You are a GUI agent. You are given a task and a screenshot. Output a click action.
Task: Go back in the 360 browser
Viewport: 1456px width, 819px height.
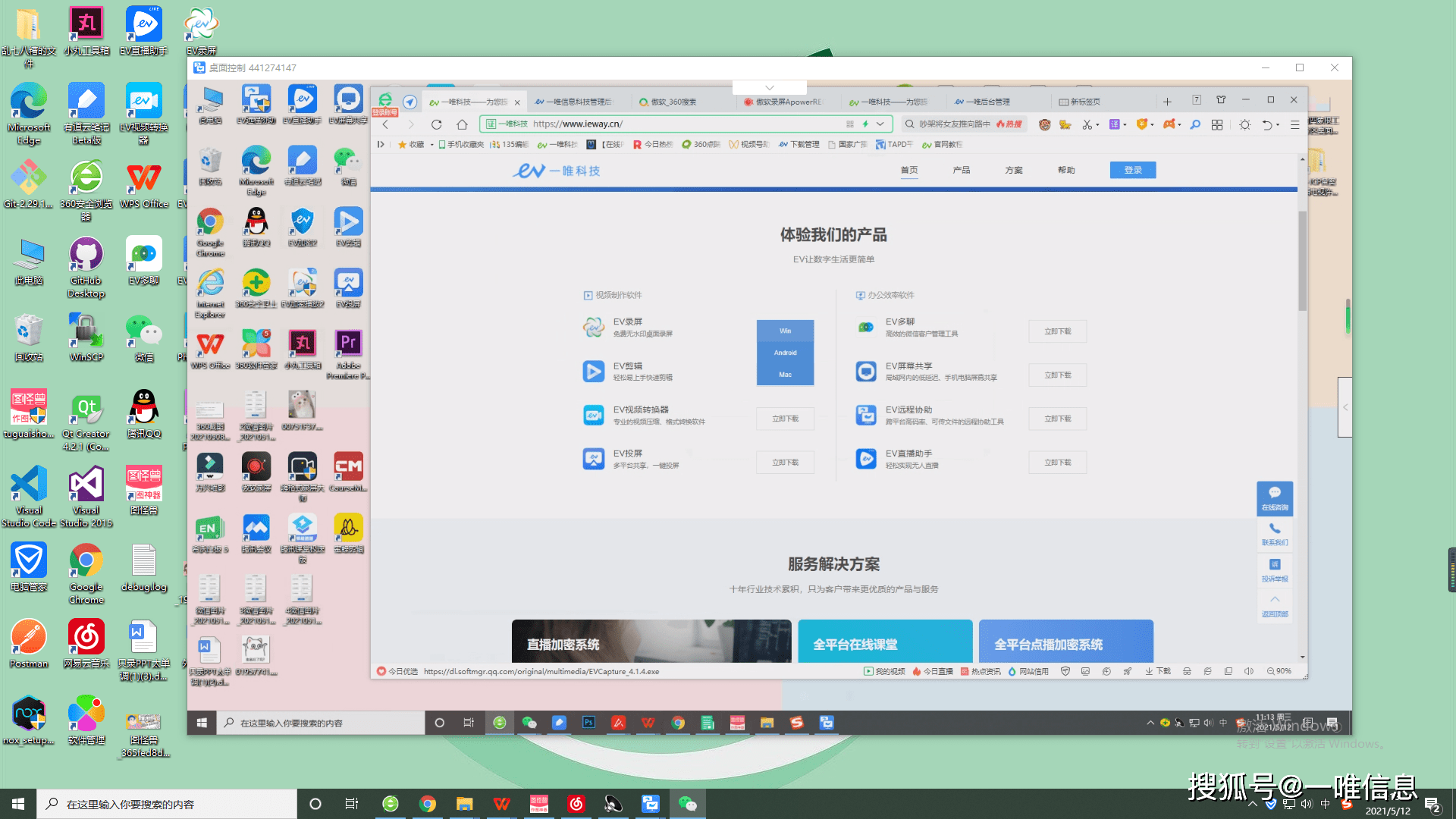pos(386,124)
